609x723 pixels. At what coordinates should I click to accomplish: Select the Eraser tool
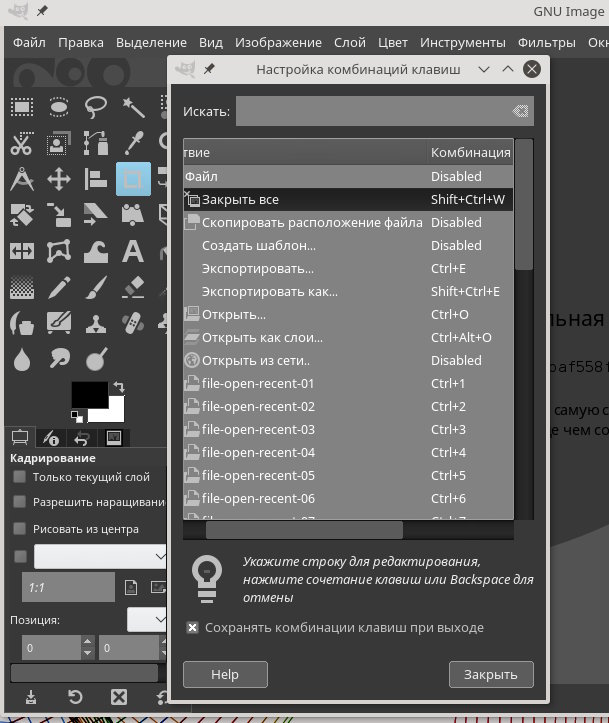tap(133, 287)
